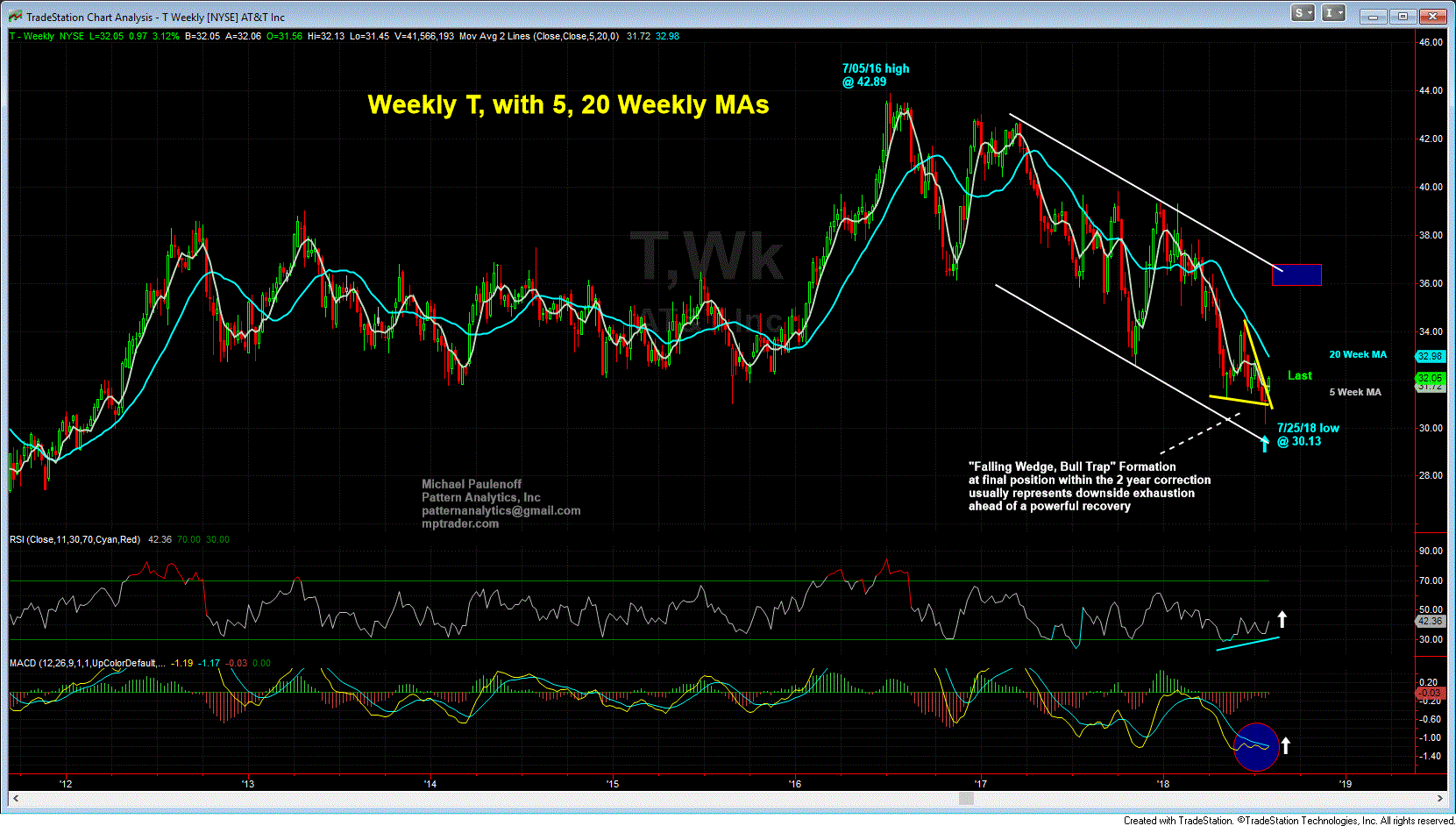Click the 'patternanalytics@gmail.com' text
This screenshot has height=826, width=1456.
(x=501, y=510)
